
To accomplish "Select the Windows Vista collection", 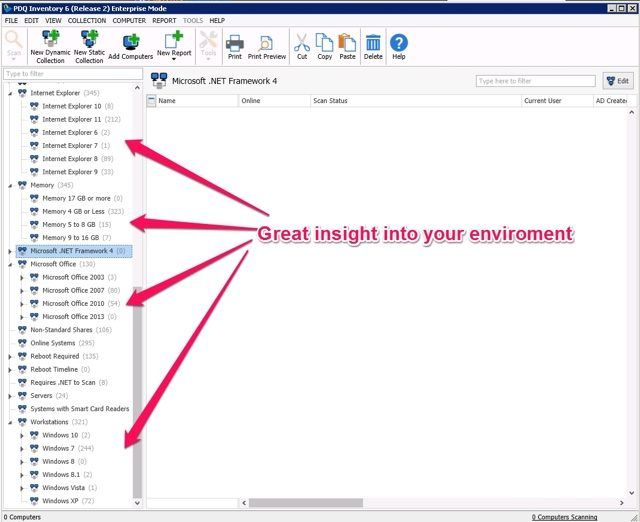I will [63, 488].
